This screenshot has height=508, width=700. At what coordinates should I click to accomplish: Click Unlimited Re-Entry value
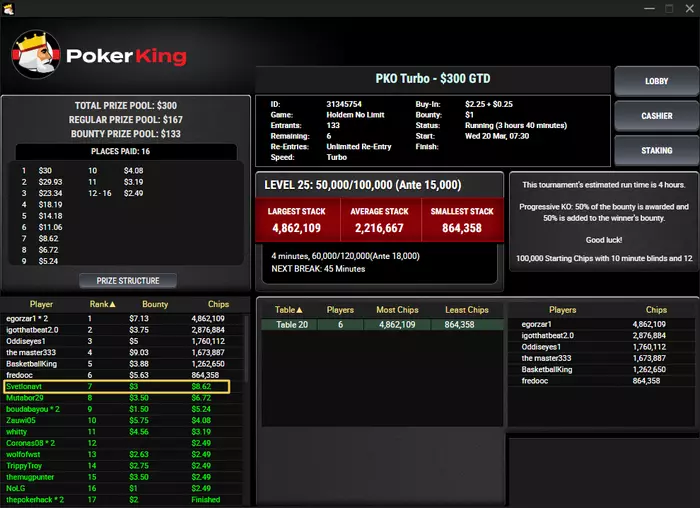point(359,146)
